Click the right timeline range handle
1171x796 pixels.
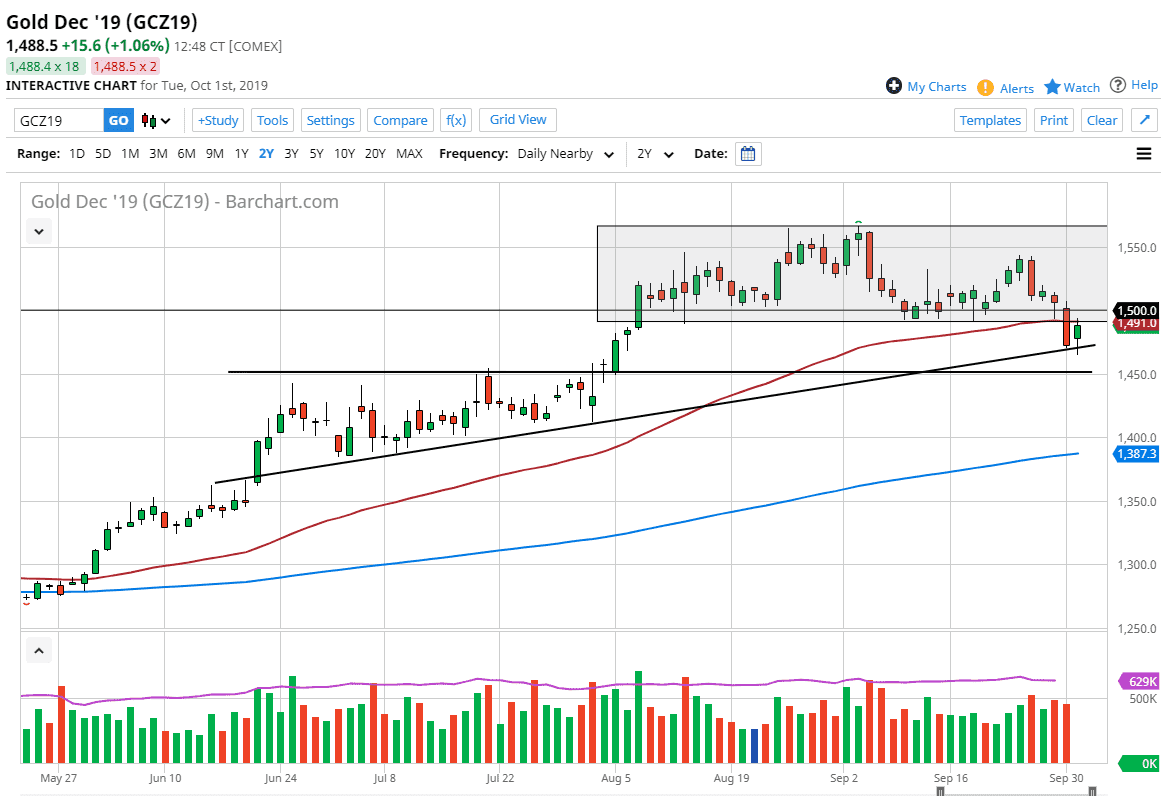[x=1091, y=790]
